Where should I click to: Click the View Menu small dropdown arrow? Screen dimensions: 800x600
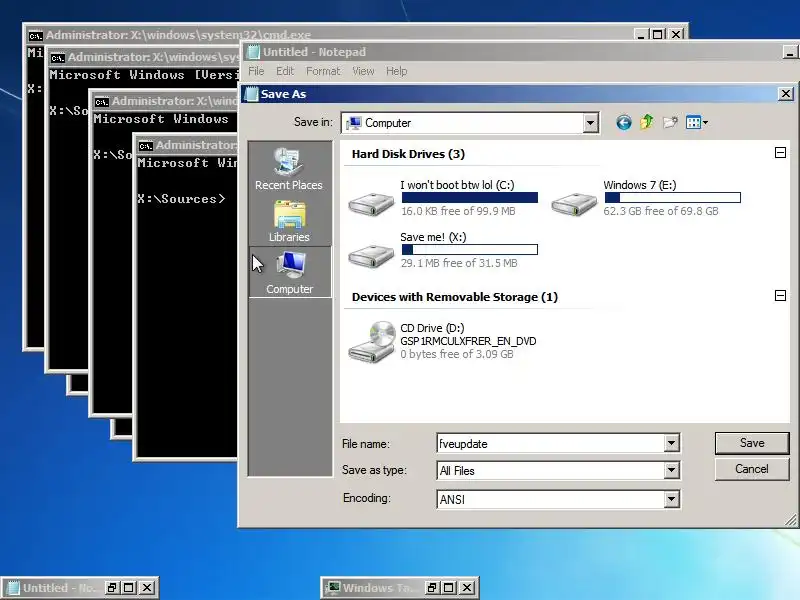point(705,122)
